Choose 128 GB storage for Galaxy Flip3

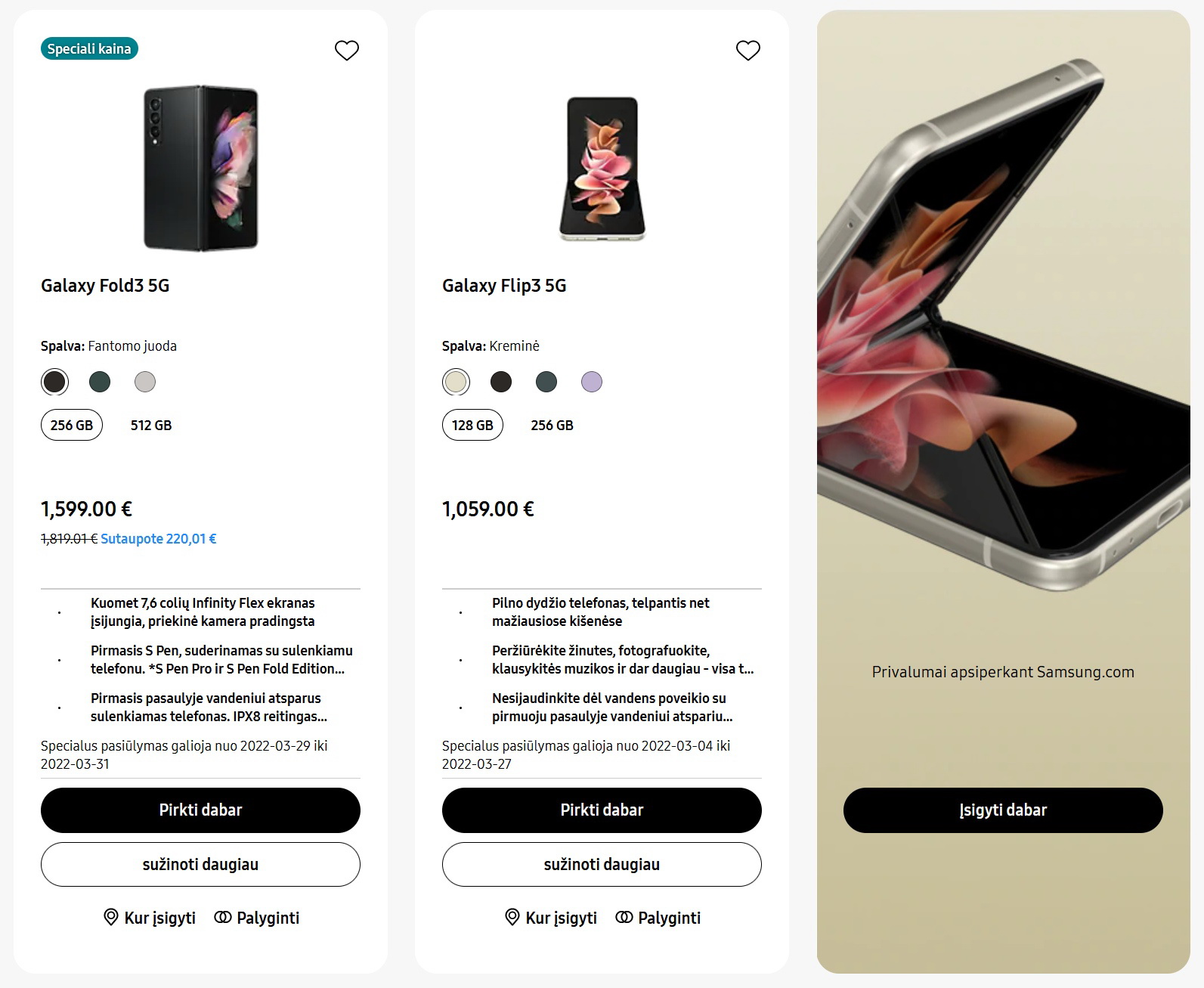pos(472,426)
